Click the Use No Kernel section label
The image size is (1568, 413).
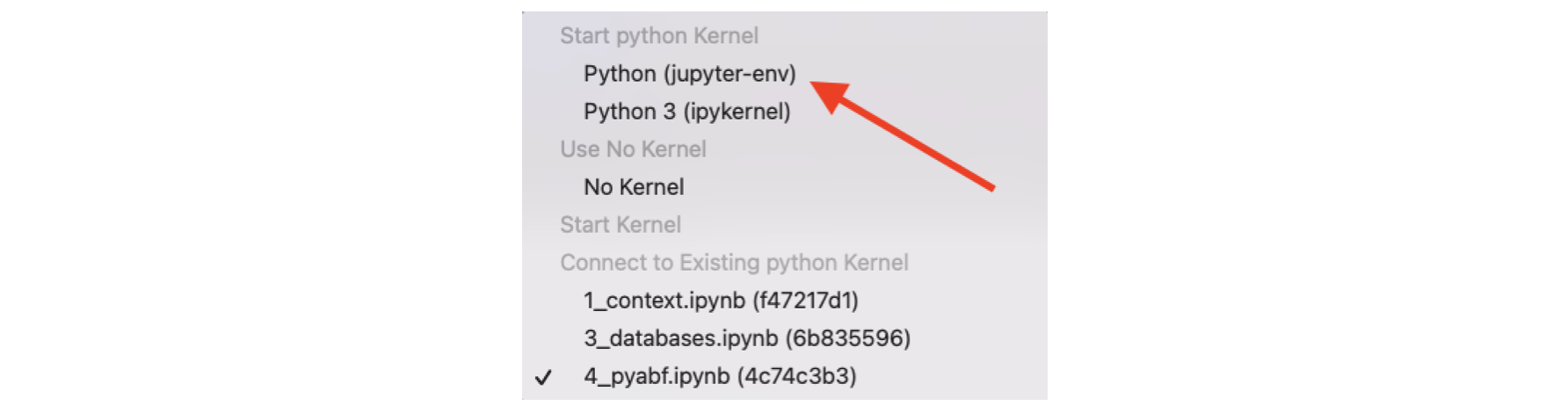coord(633,149)
